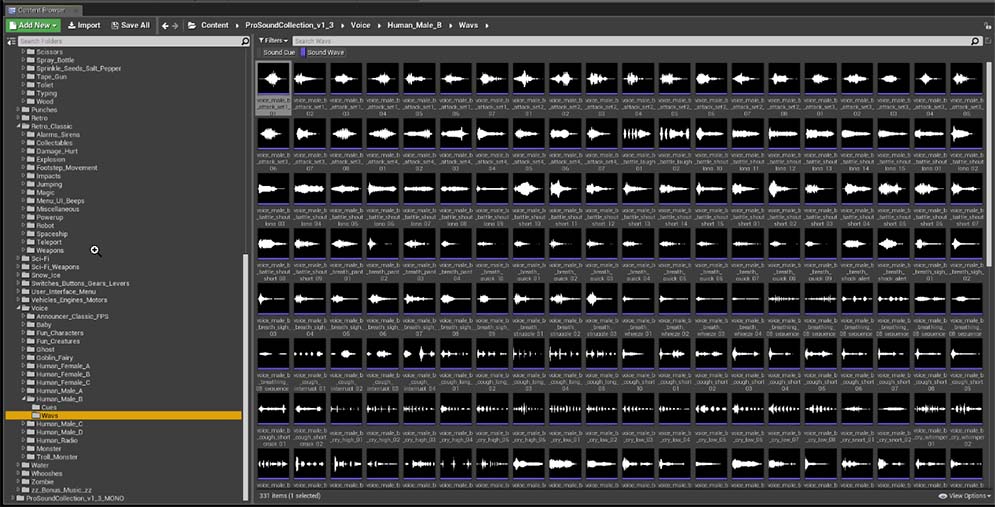Viewport: 995px width, 507px height.
Task: Click the Content breadcrumb
Action: pos(214,25)
